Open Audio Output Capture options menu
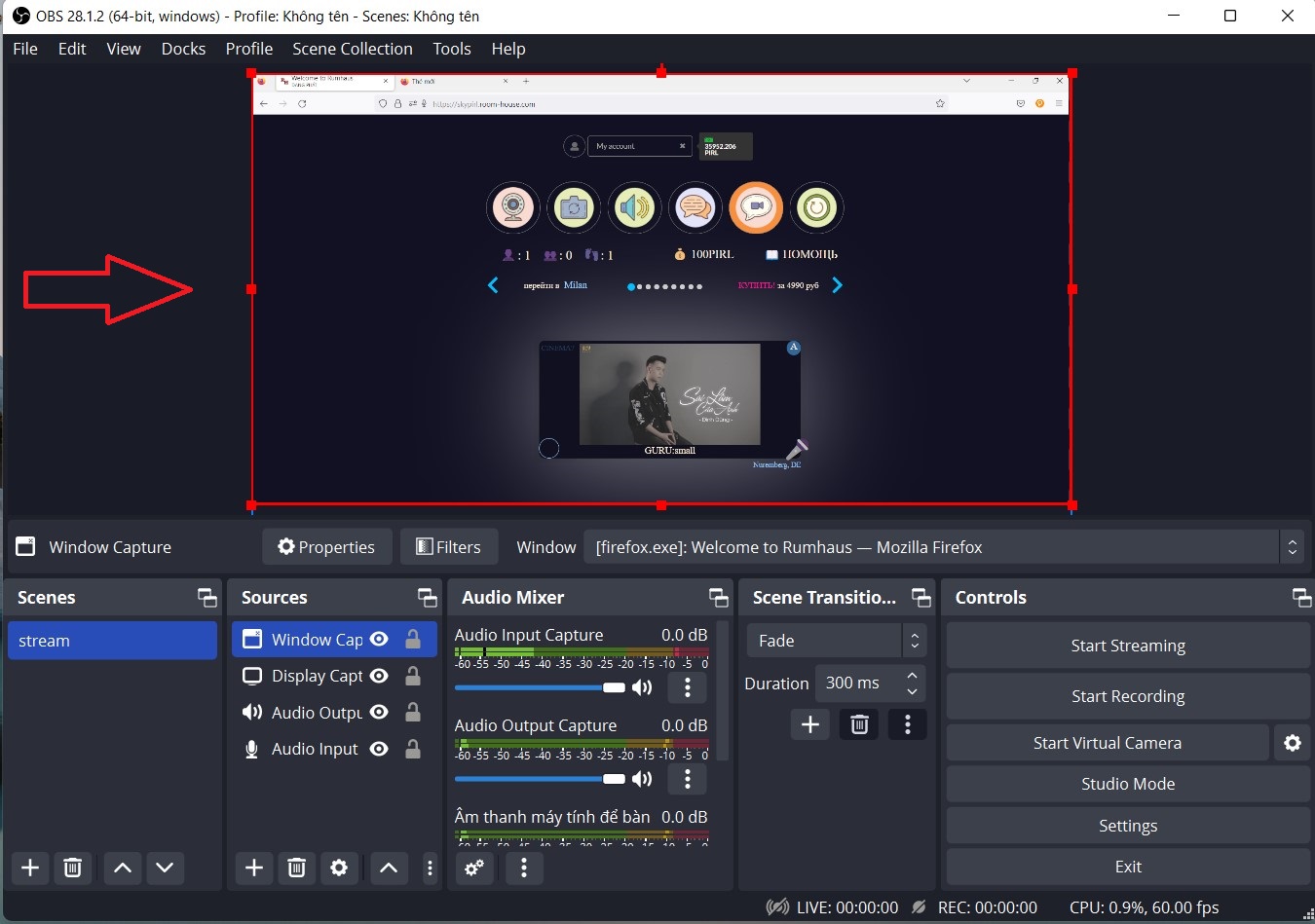The height and width of the screenshot is (924, 1315). pyautogui.click(x=688, y=779)
